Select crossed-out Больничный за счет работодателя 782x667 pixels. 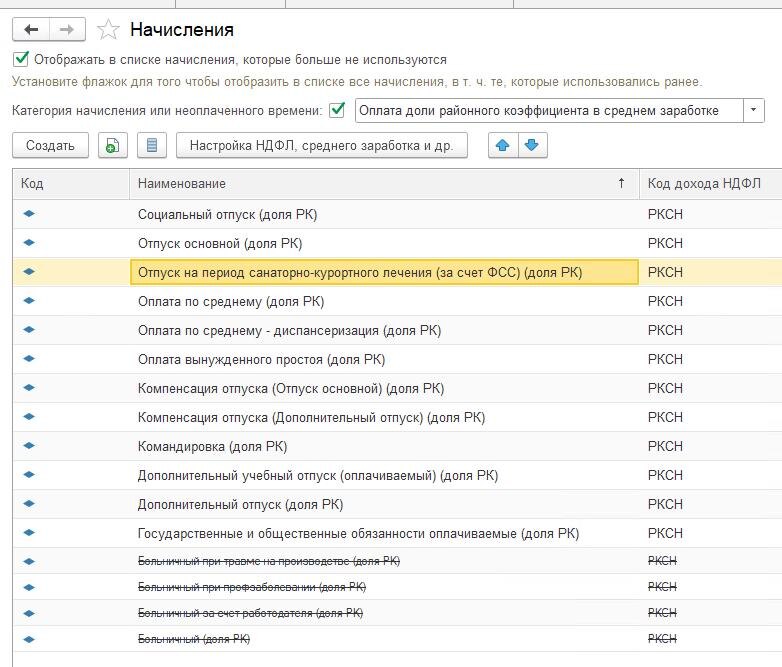click(x=397, y=613)
